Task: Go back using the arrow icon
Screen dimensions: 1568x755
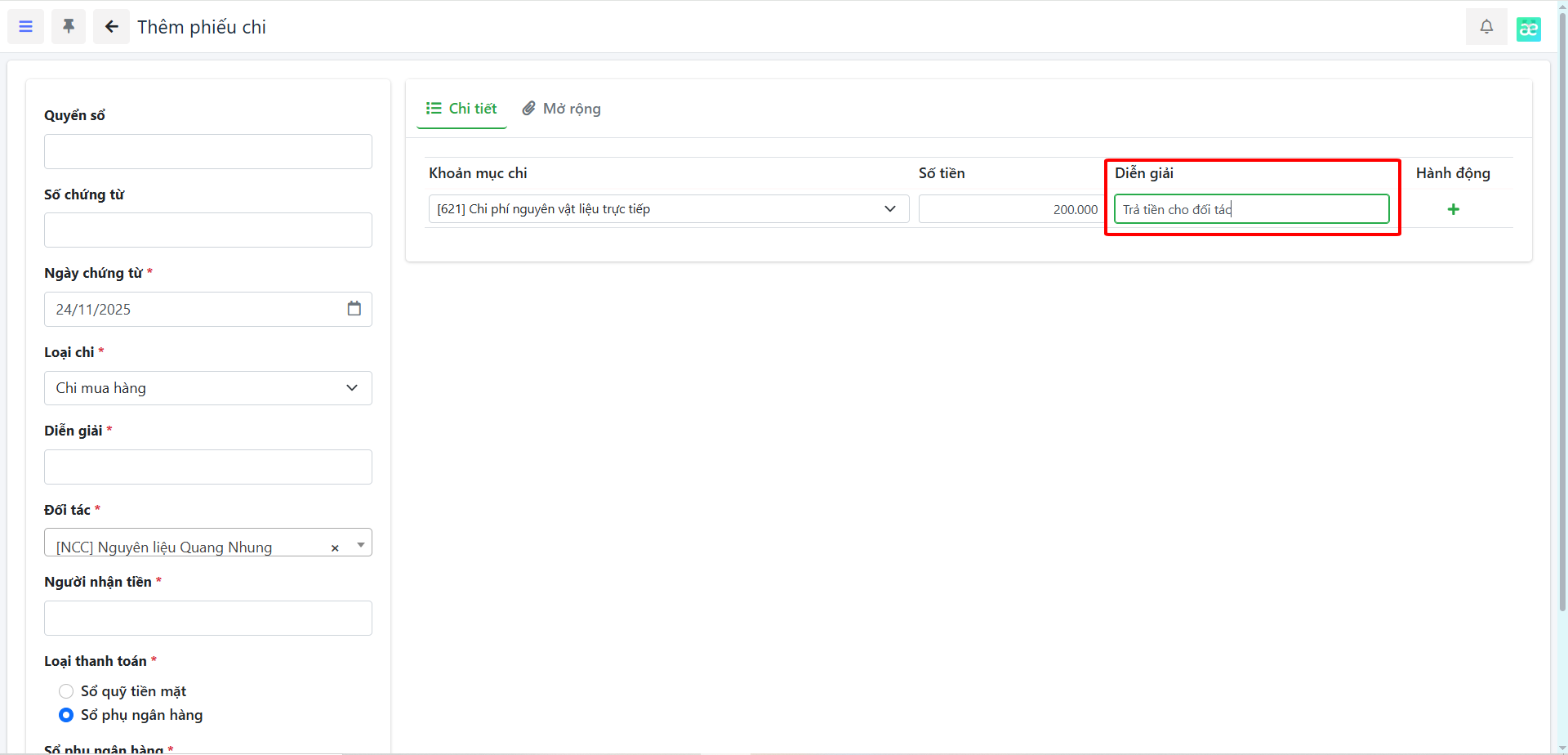Action: 112,27
